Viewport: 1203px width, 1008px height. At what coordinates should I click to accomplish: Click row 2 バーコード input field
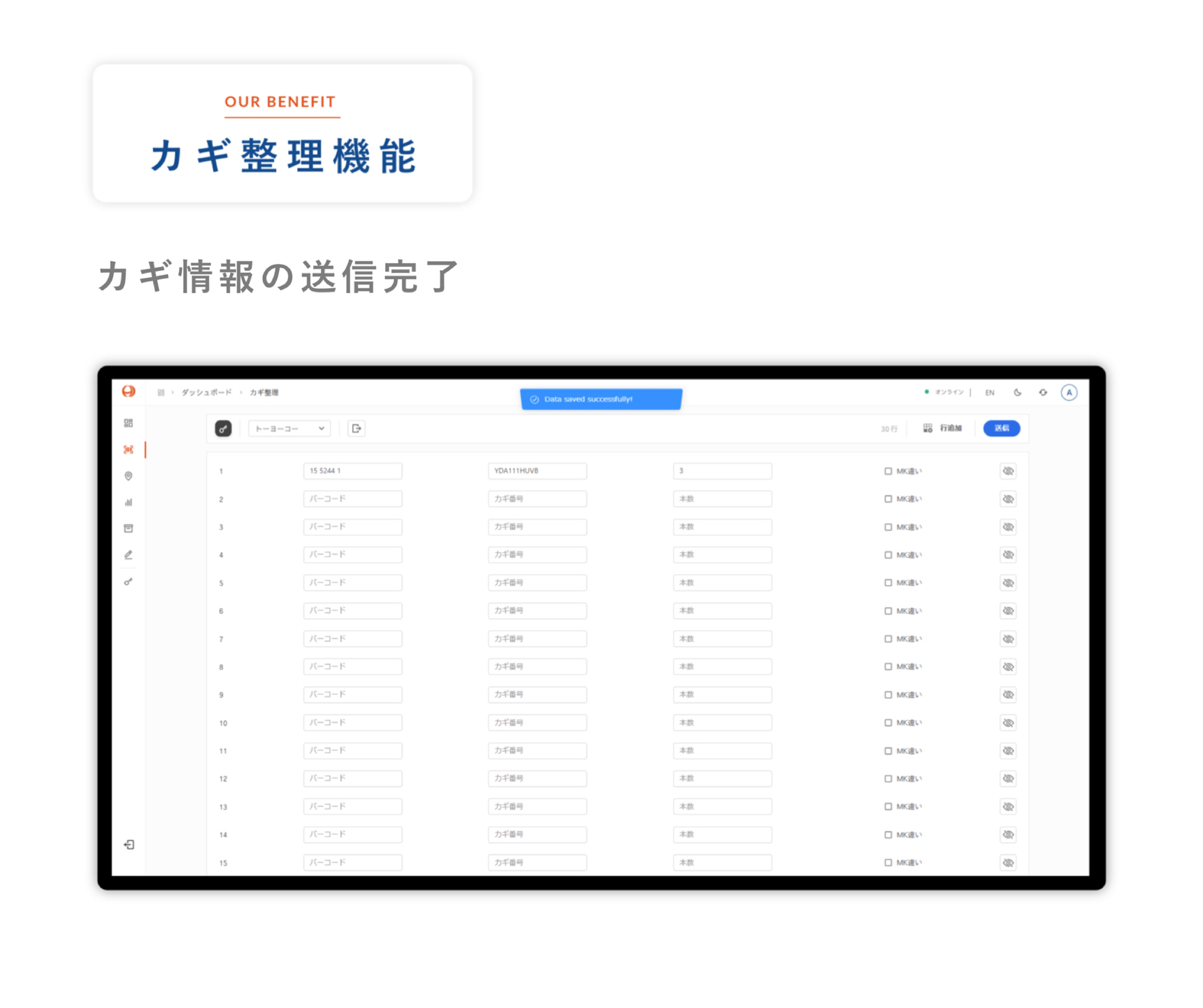pos(353,499)
